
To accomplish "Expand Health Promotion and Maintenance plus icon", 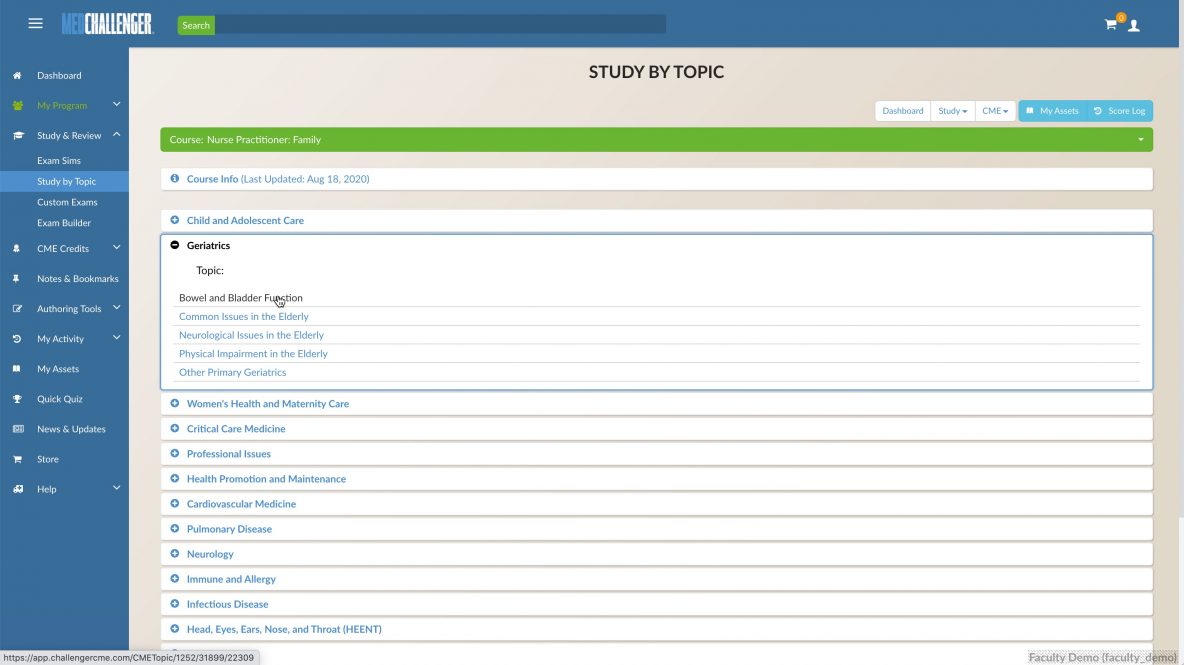I will [x=174, y=479].
